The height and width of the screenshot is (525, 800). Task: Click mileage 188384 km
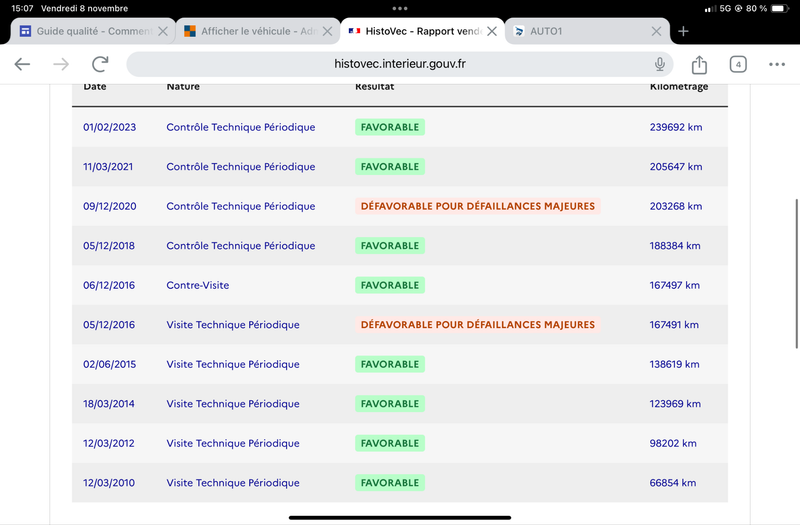point(674,245)
